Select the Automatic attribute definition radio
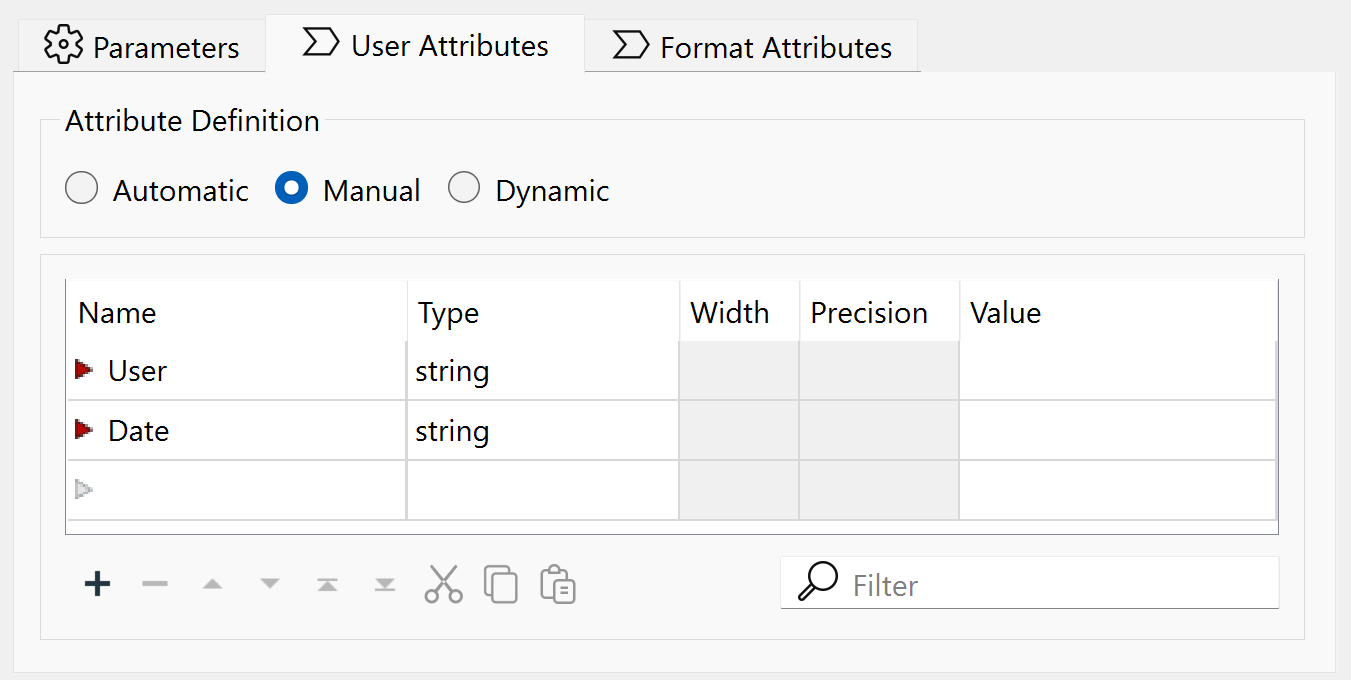Image resolution: width=1351 pixels, height=680 pixels. (81, 188)
